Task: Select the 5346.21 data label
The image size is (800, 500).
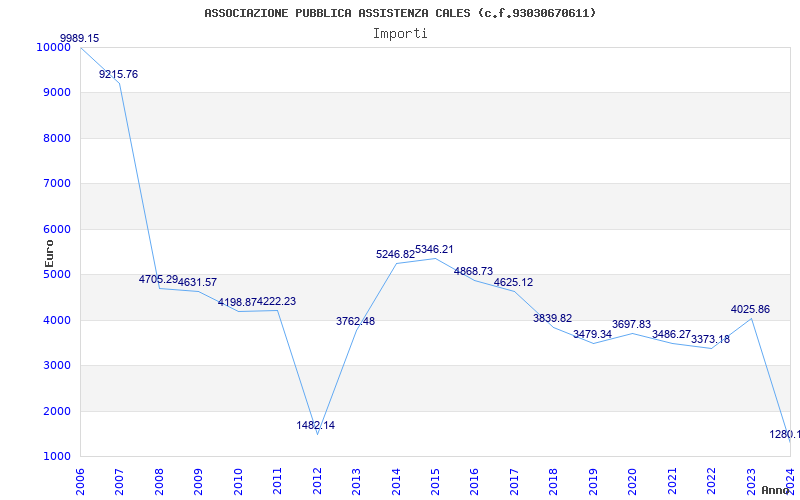Action: (434, 249)
